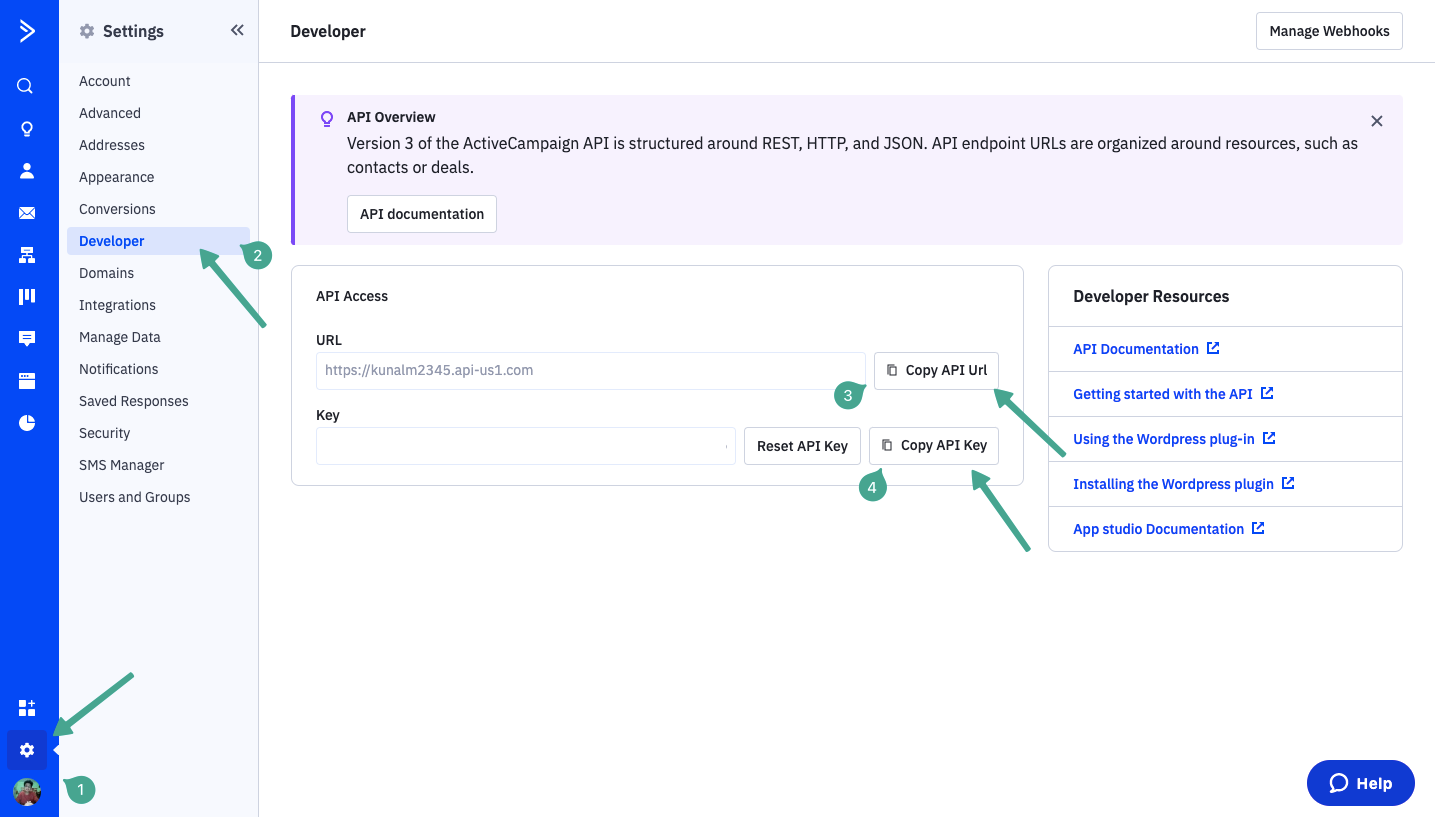Open App studio Documentation link

point(1158,529)
